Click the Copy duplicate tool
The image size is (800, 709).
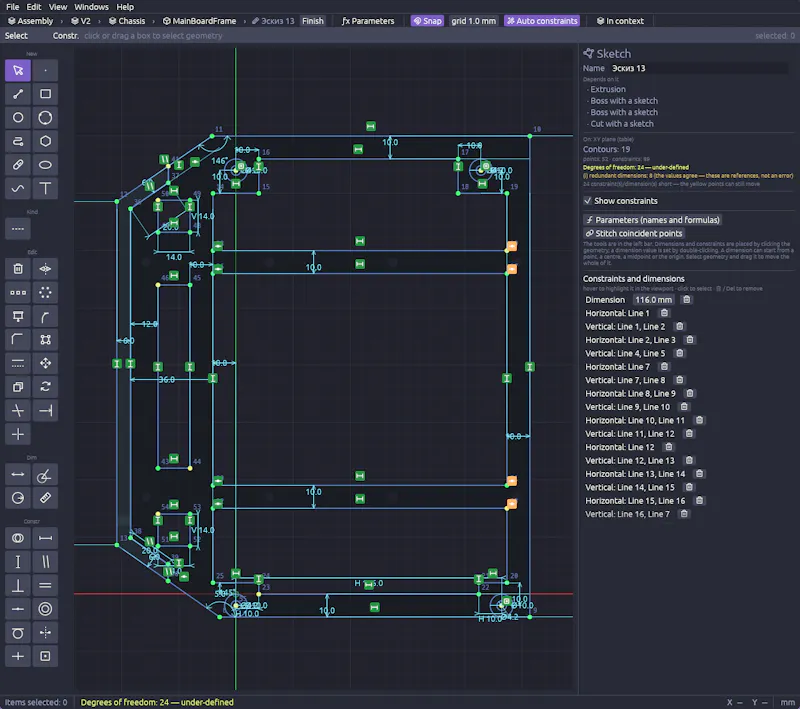click(18, 387)
